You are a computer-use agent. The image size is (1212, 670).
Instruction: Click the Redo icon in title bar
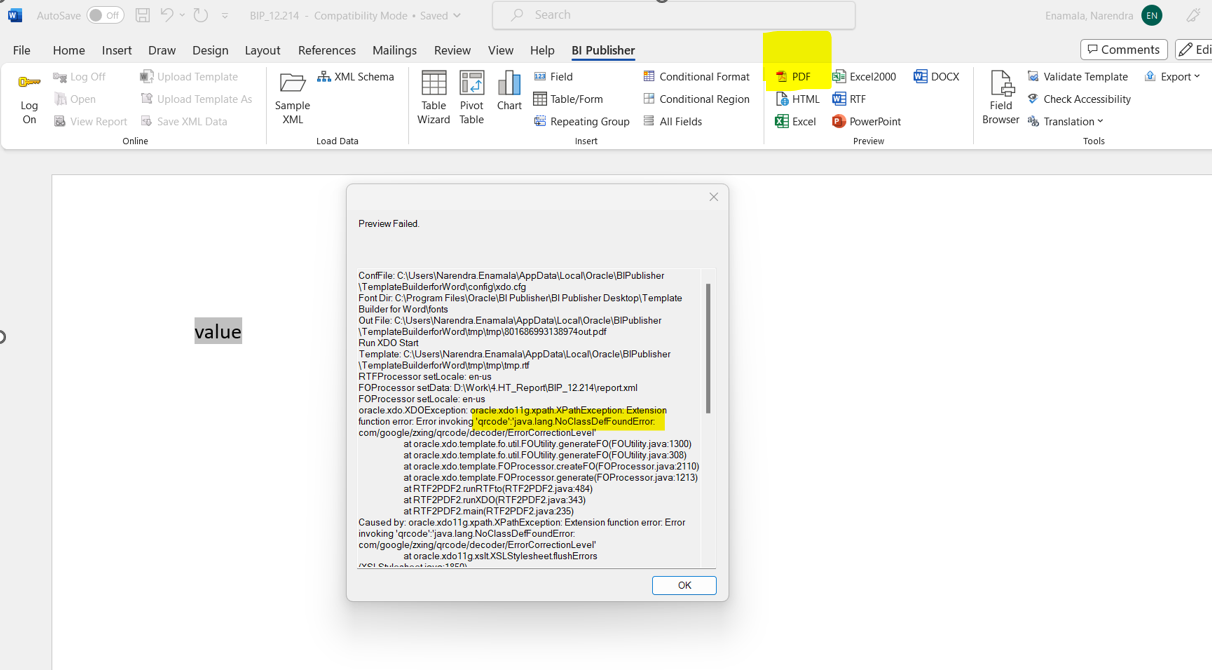[x=201, y=15]
